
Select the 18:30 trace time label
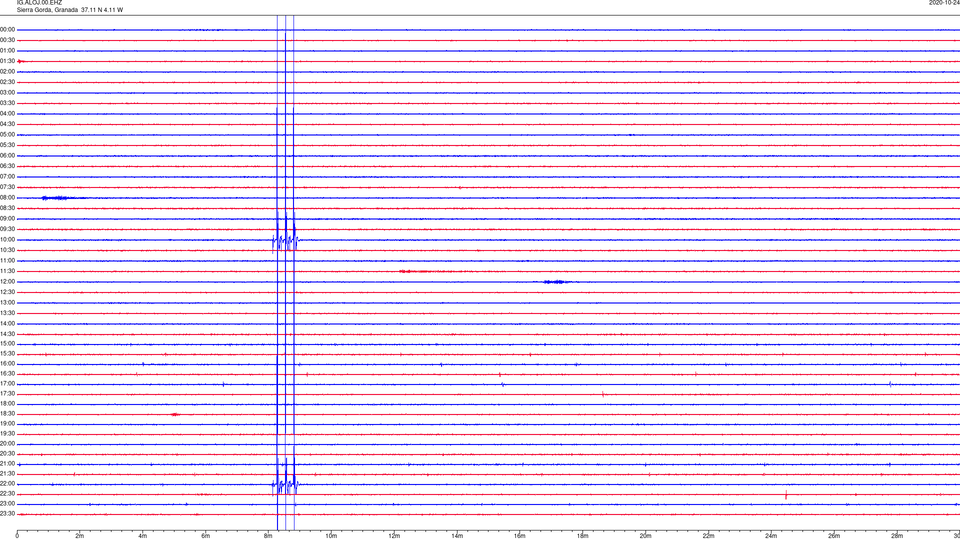tap(8, 414)
